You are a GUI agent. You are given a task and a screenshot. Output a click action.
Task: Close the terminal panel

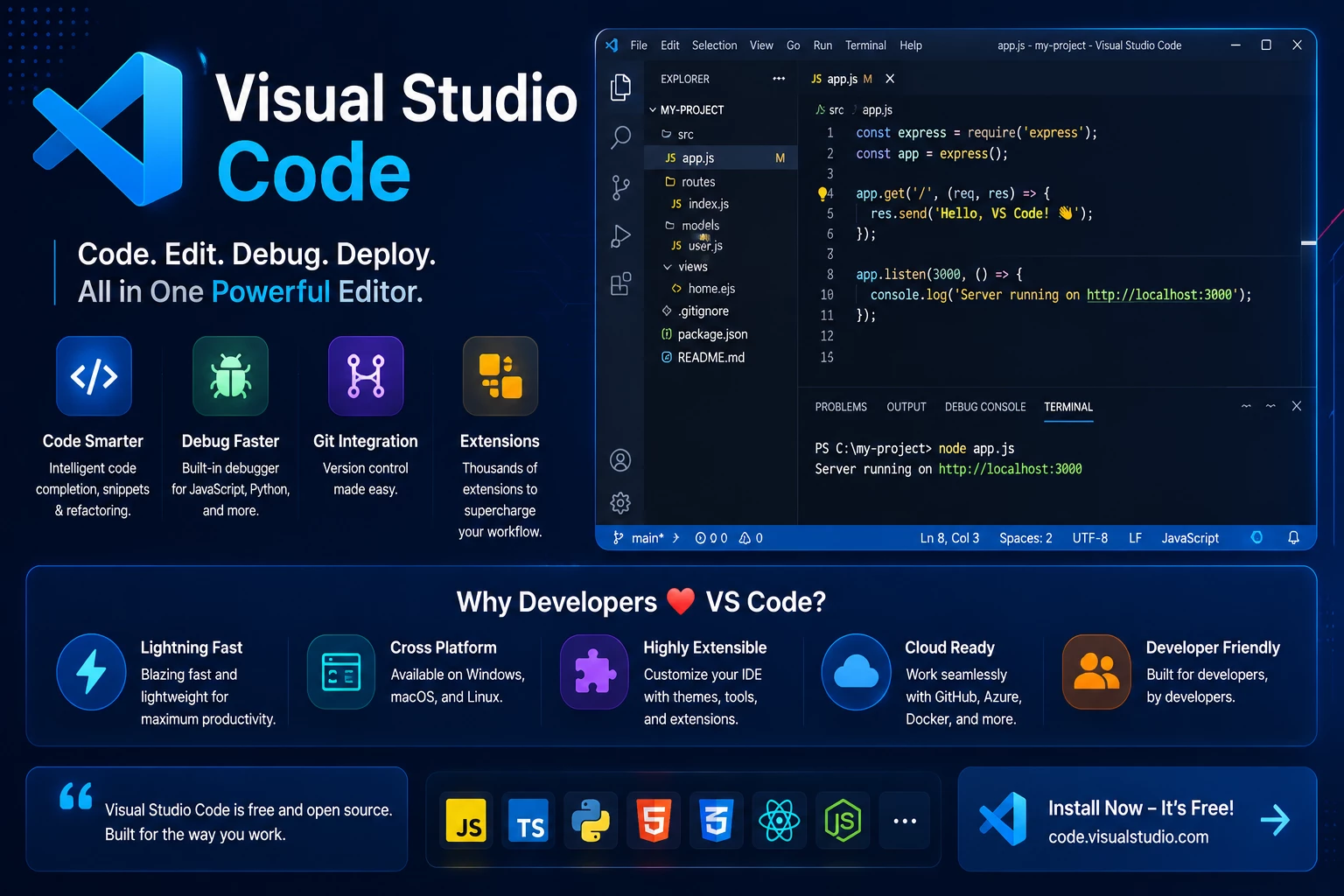(x=1297, y=406)
